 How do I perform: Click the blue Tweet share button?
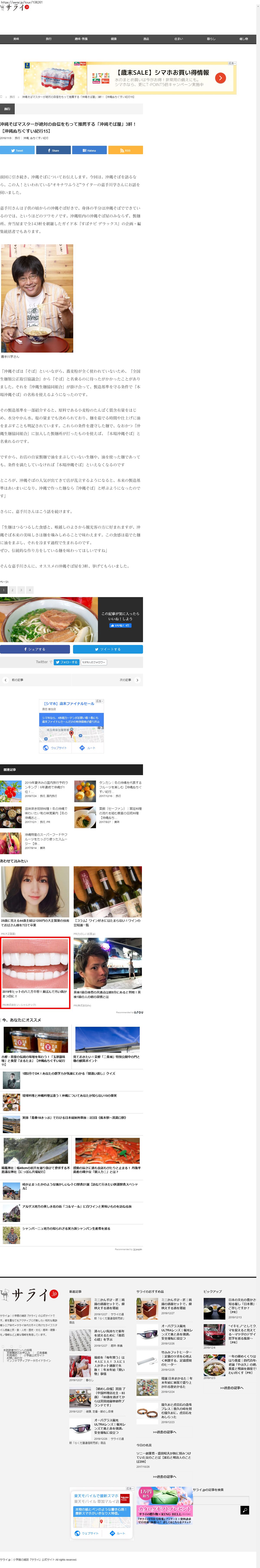[x=17, y=150]
